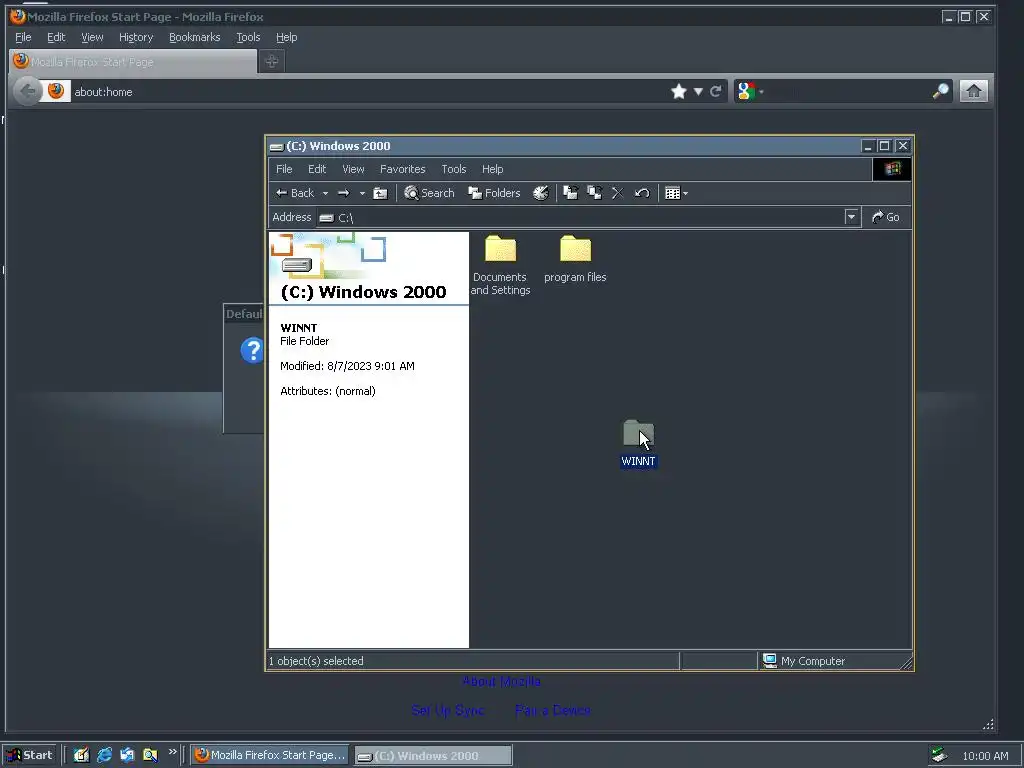The width and height of the screenshot is (1024, 768).
Task: Click the Undo icon in Explorer toolbar
Action: (x=642, y=193)
